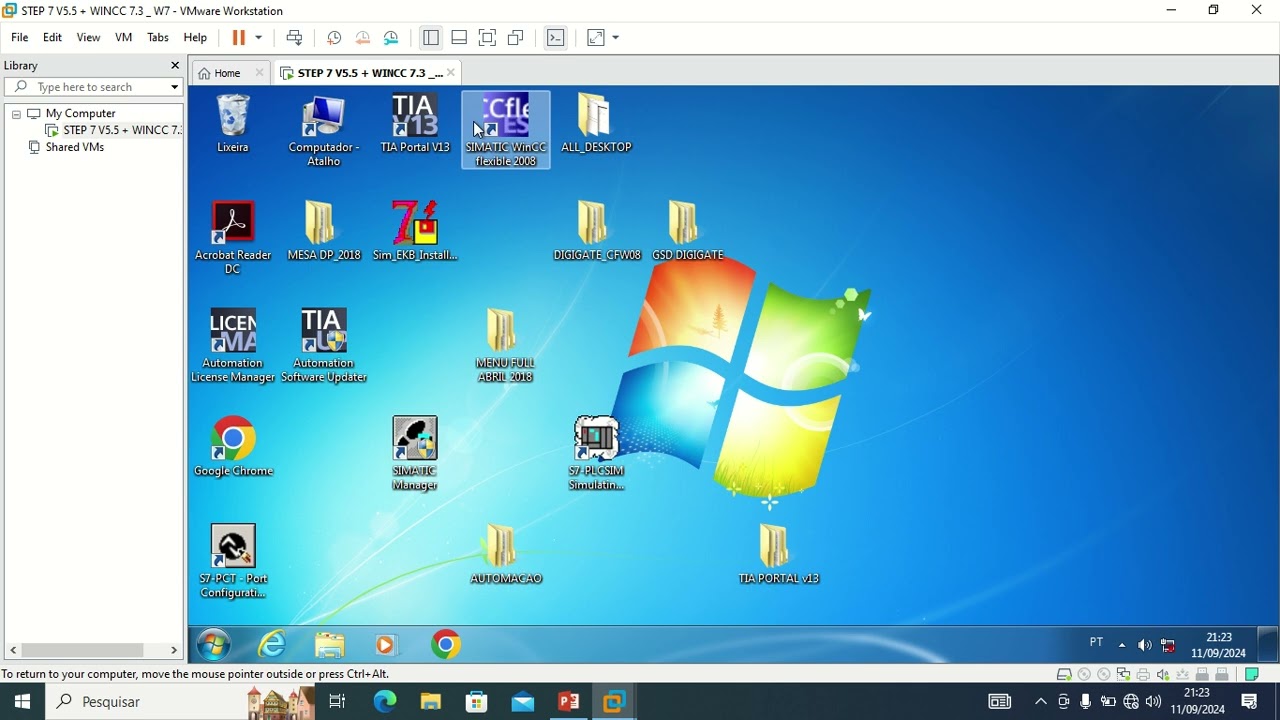
Task: Open the Tabs menu
Action: 158,37
